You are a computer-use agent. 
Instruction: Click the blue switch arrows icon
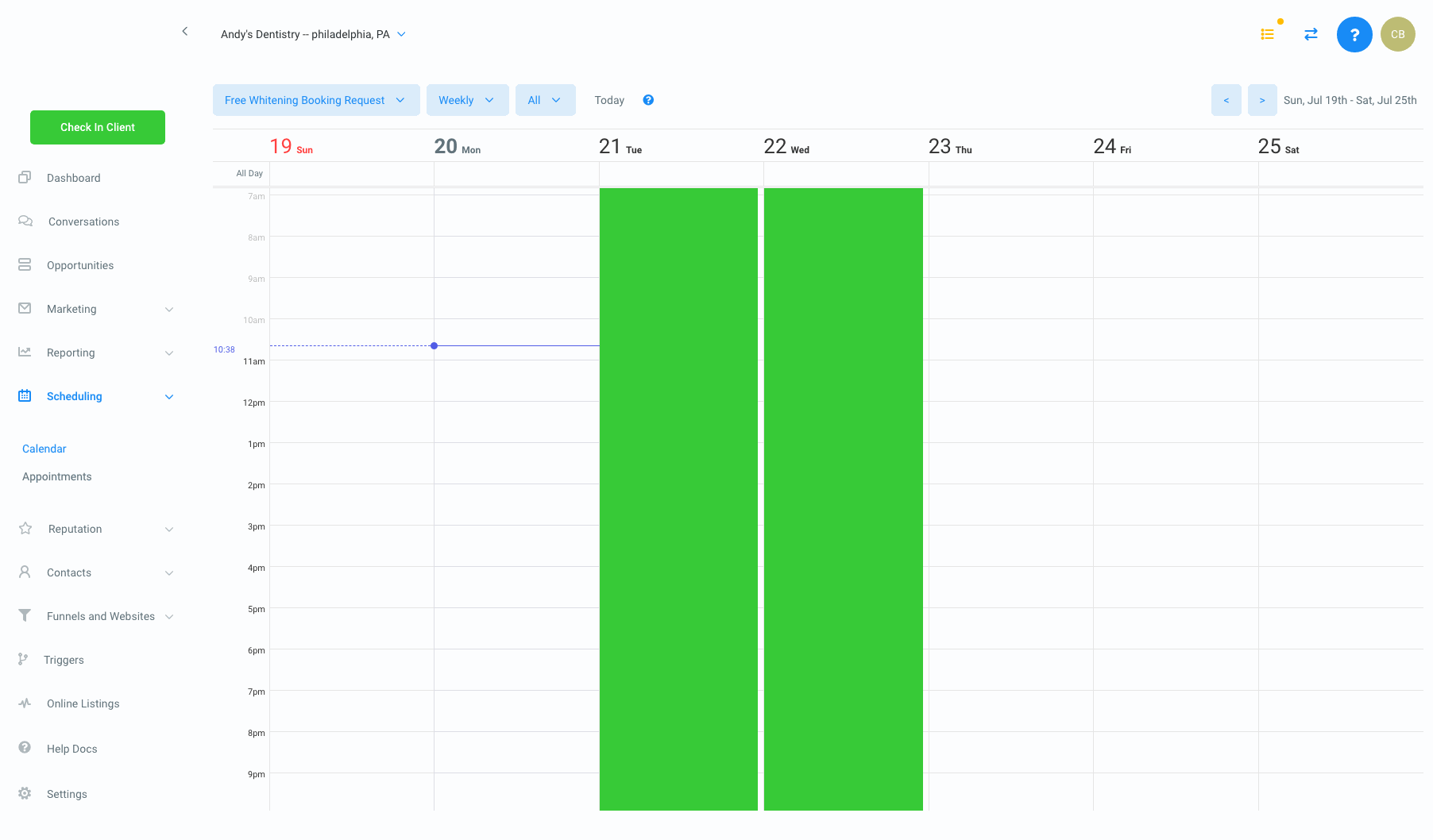pyautogui.click(x=1311, y=34)
